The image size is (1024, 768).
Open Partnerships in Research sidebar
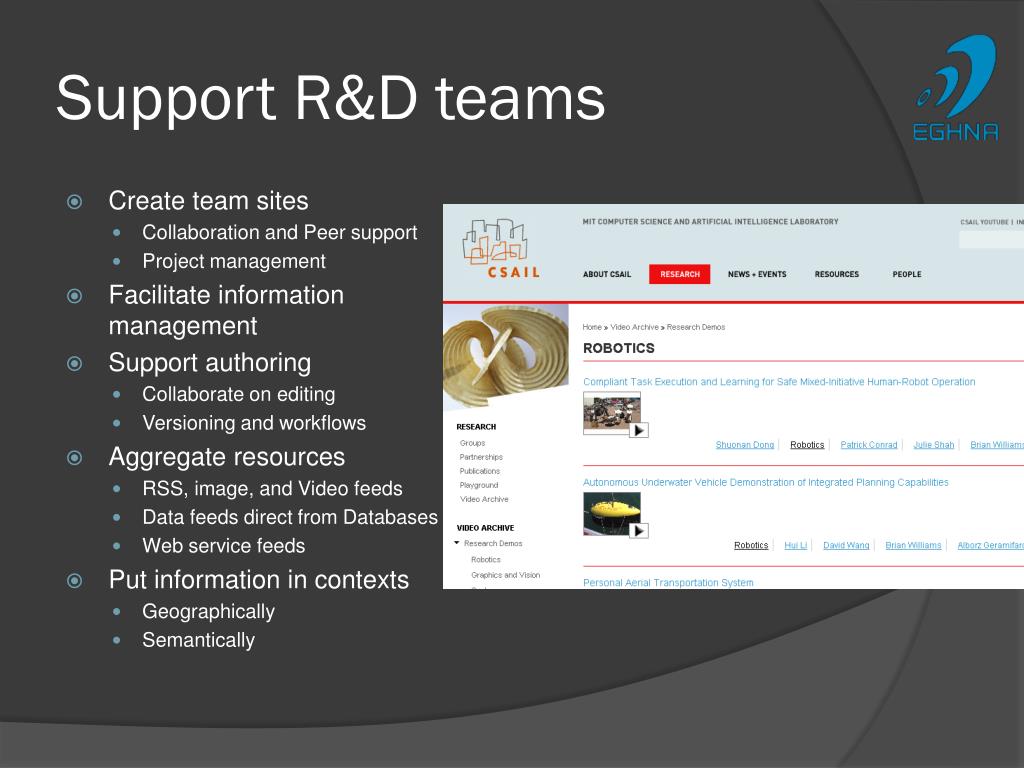[481, 457]
